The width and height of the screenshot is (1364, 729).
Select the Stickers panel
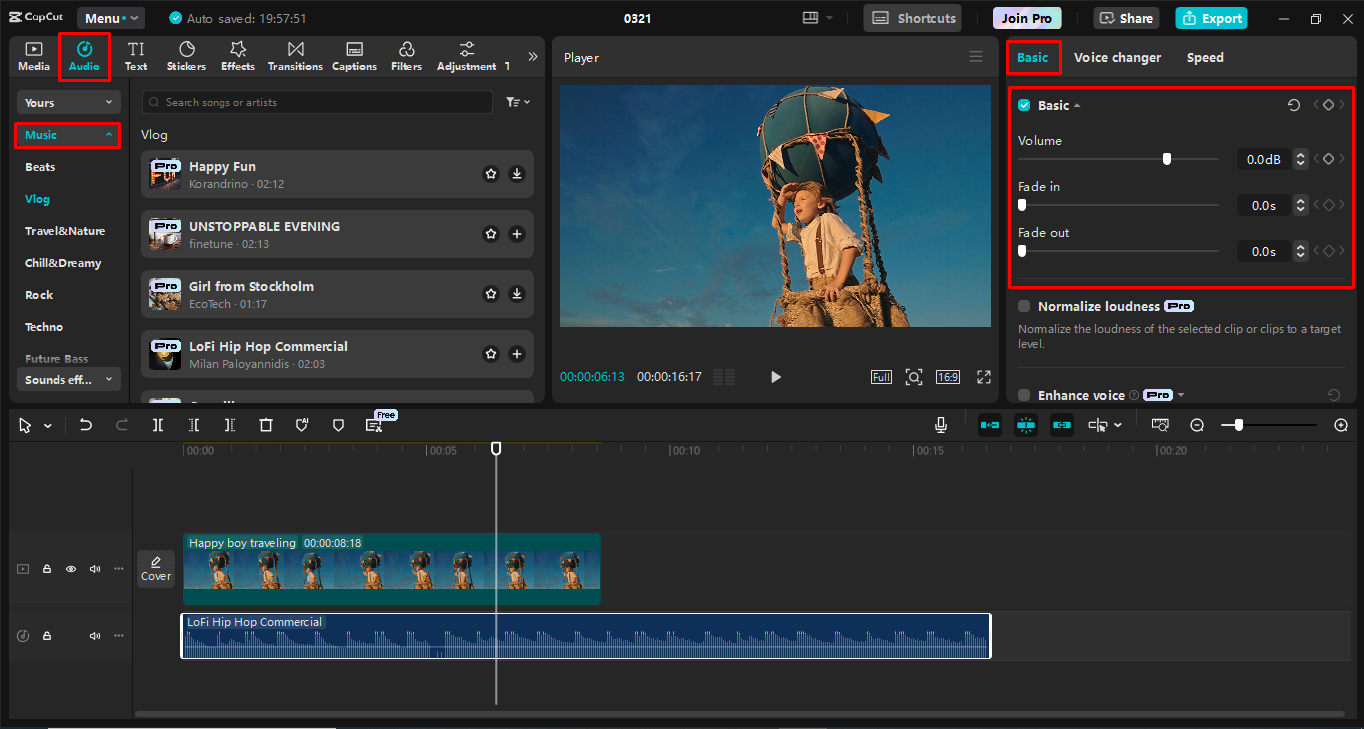[186, 56]
